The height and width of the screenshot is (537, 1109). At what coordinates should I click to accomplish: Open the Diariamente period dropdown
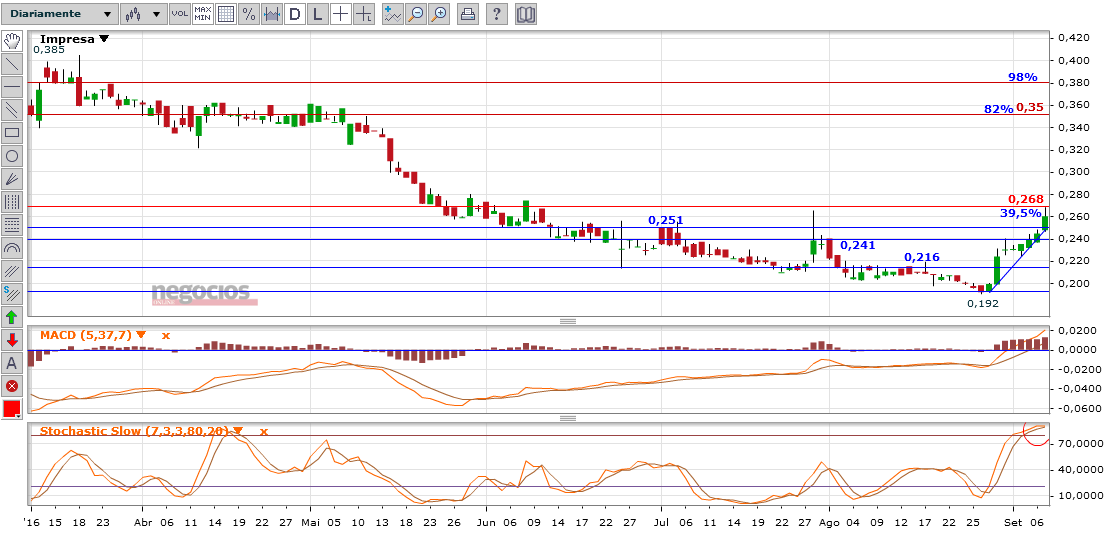[59, 14]
